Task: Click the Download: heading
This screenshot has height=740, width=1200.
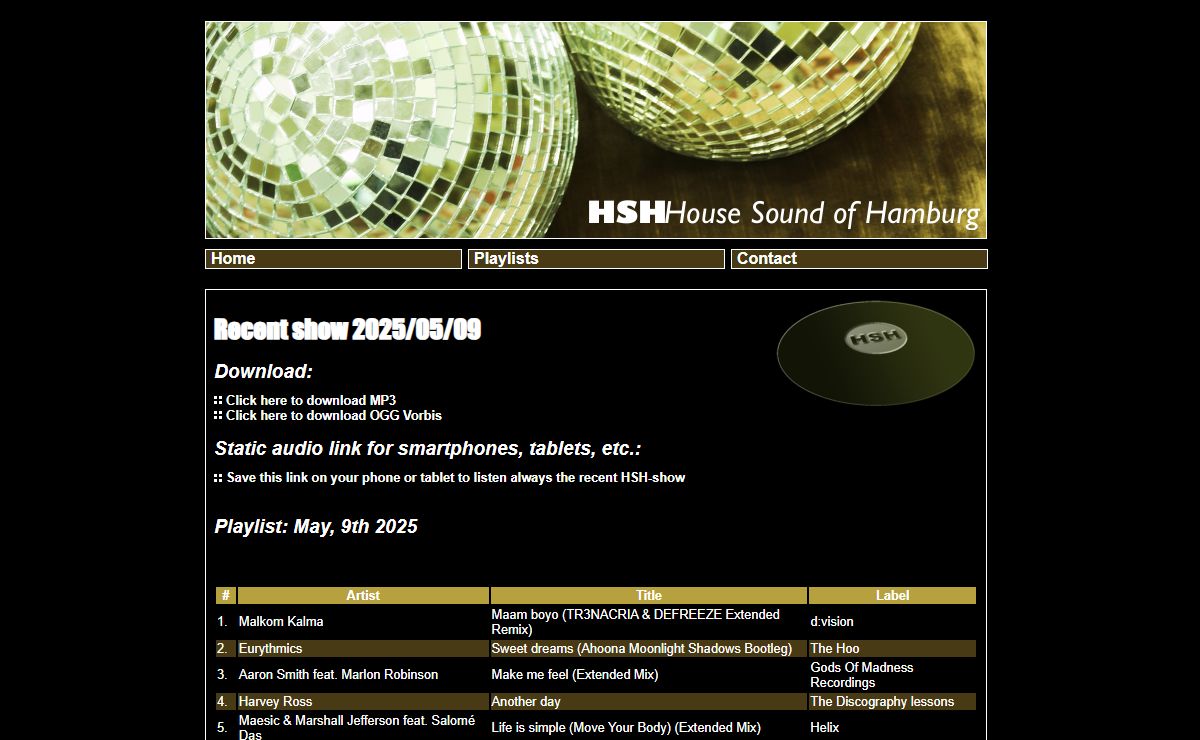Action: (x=263, y=372)
